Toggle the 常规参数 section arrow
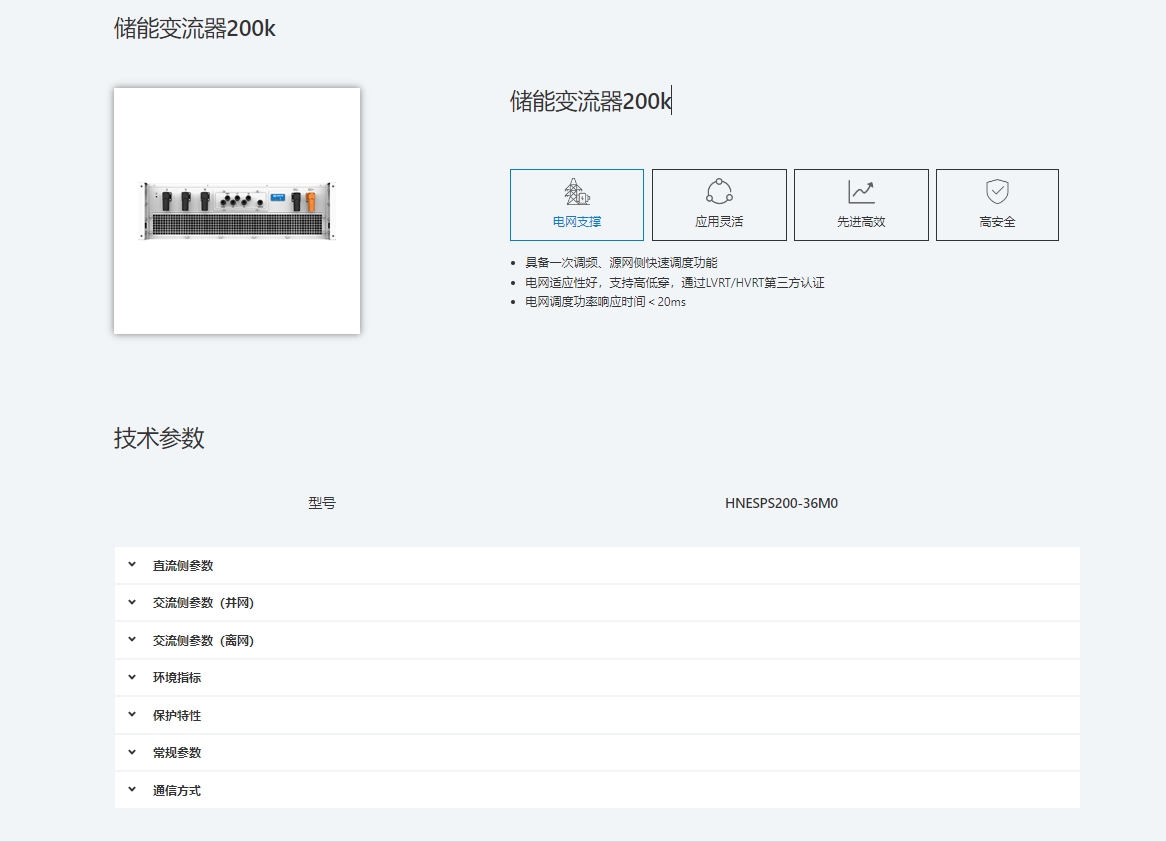Screen dimensions: 1166x842 coord(131,752)
